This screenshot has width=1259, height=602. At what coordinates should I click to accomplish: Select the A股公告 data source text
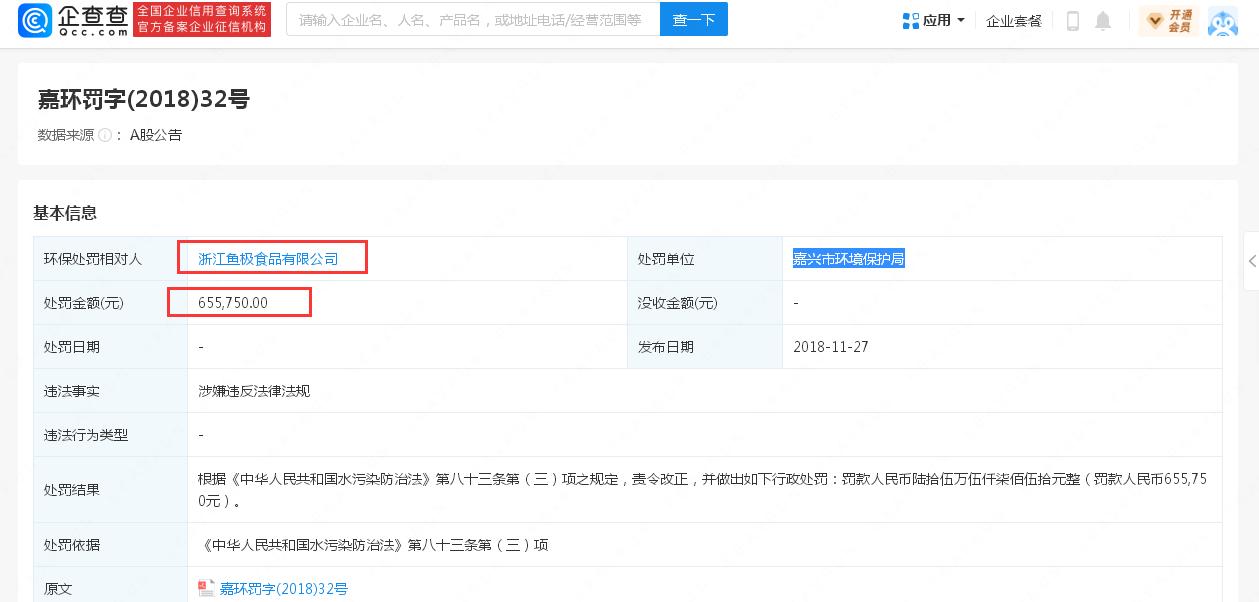(x=156, y=135)
